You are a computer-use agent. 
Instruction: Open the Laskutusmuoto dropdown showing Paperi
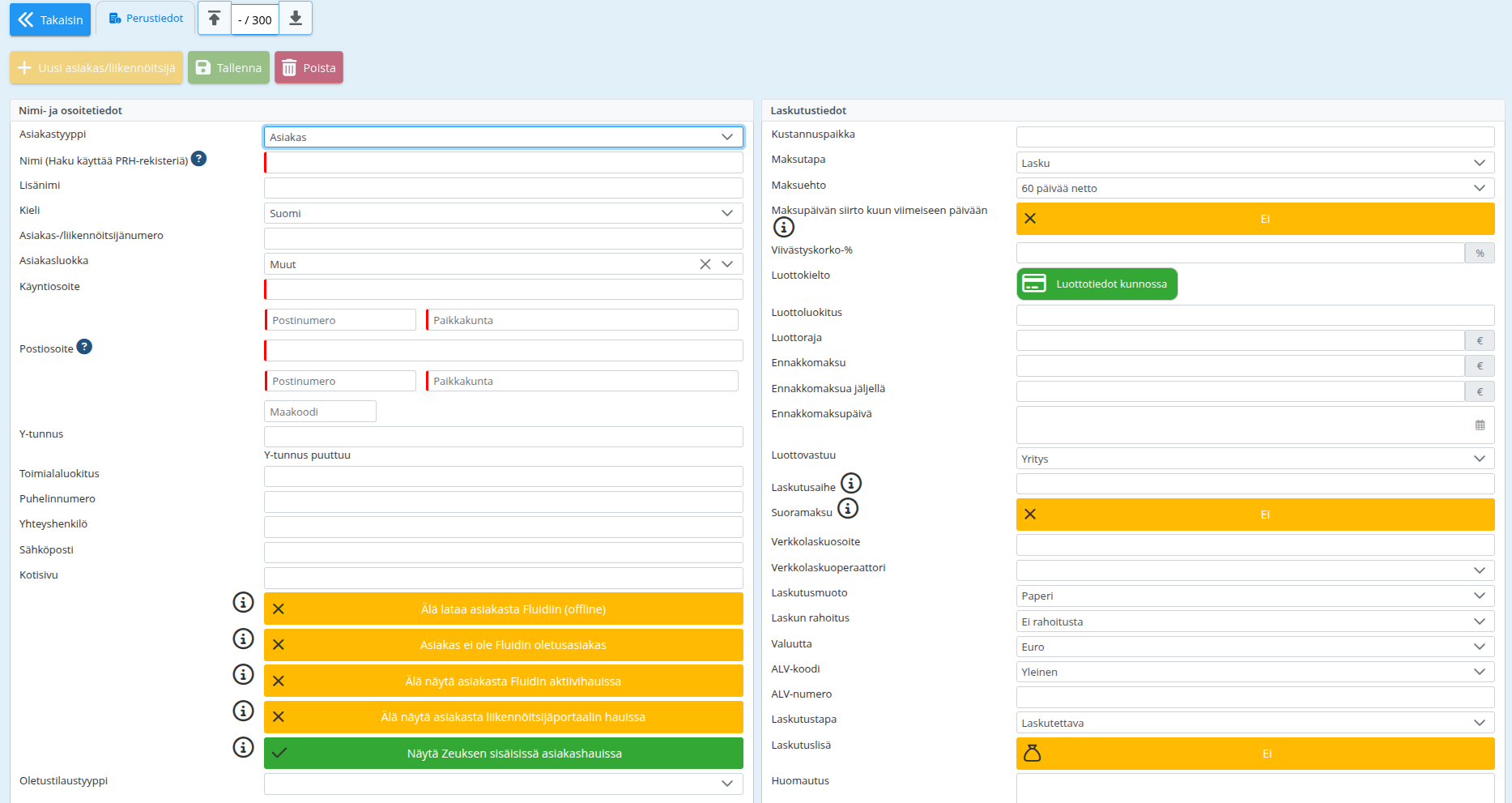point(1254,596)
